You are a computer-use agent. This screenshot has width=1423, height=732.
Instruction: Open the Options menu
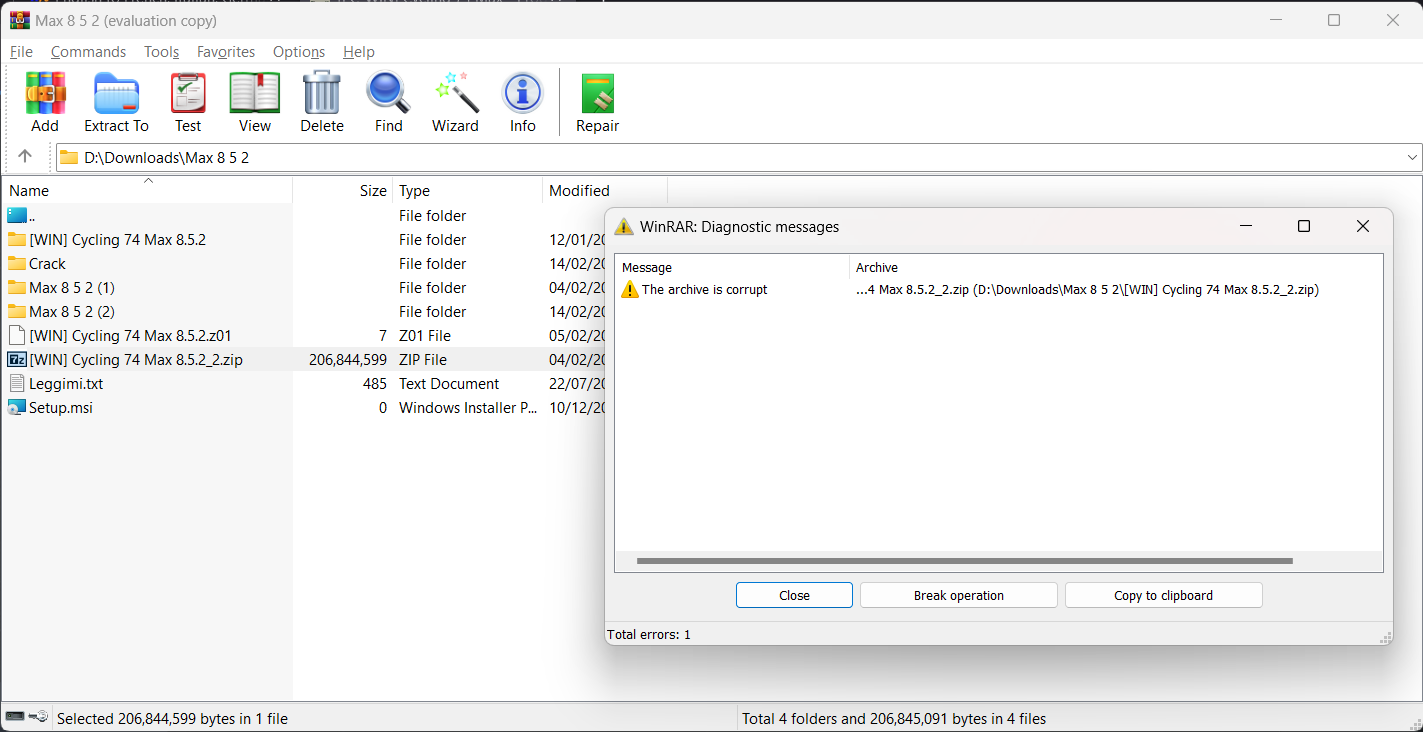(299, 52)
